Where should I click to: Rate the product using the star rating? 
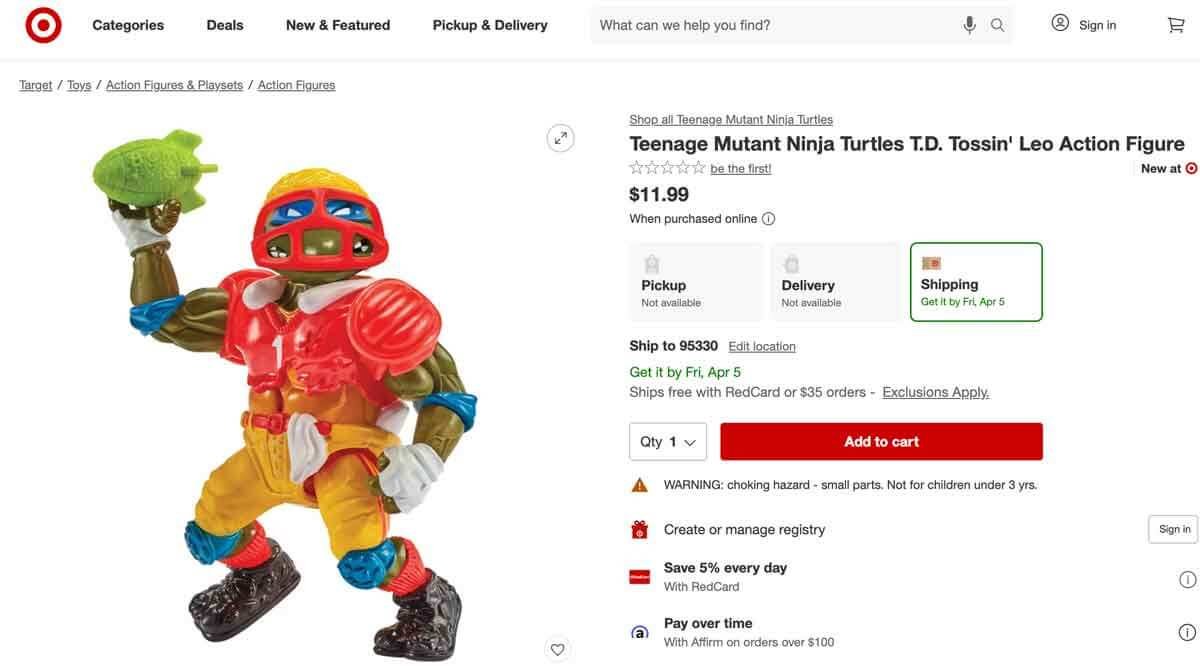click(667, 168)
